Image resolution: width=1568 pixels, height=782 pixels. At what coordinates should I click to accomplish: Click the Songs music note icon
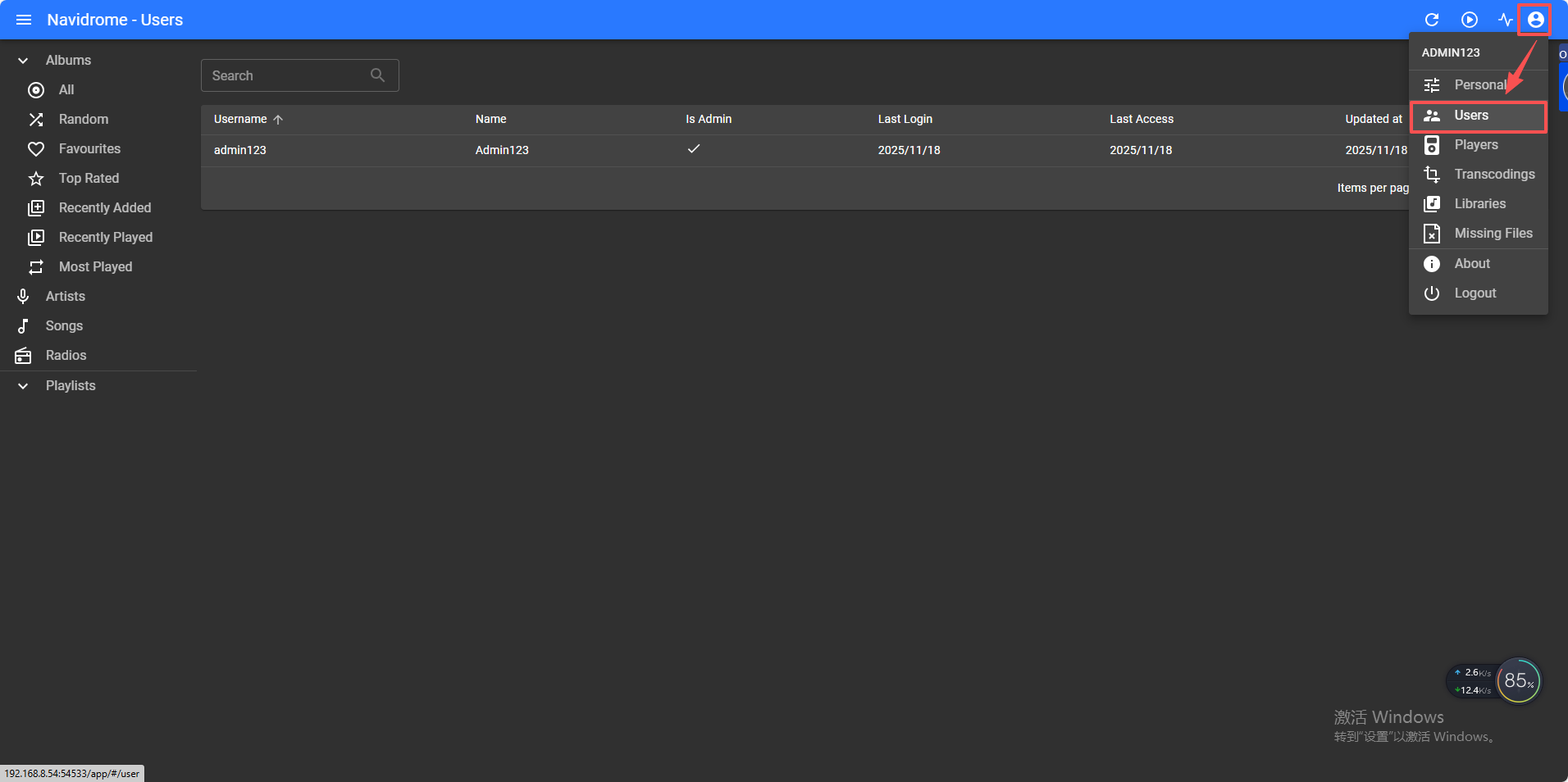tap(23, 326)
